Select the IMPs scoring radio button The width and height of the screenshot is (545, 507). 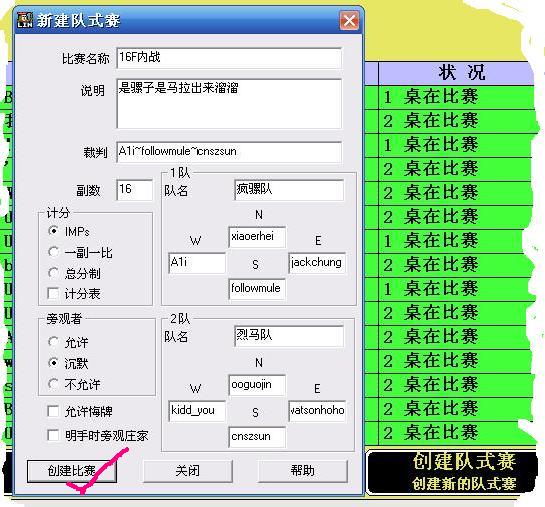click(x=54, y=231)
